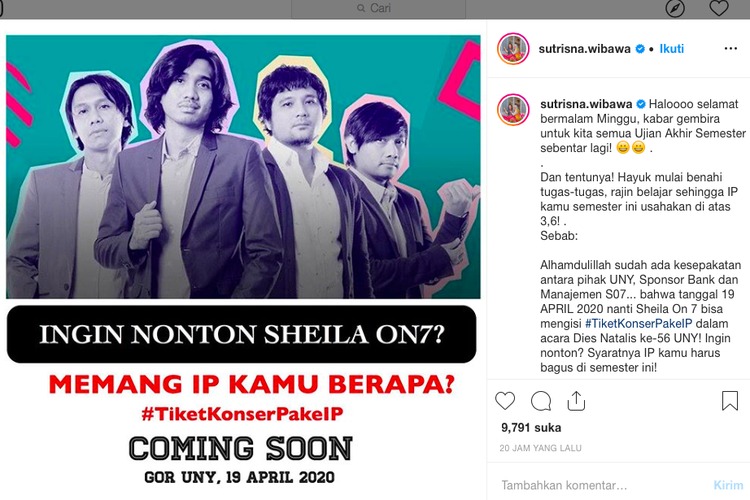Open the three-dot more options menu
The width and height of the screenshot is (750, 500).
click(730, 48)
